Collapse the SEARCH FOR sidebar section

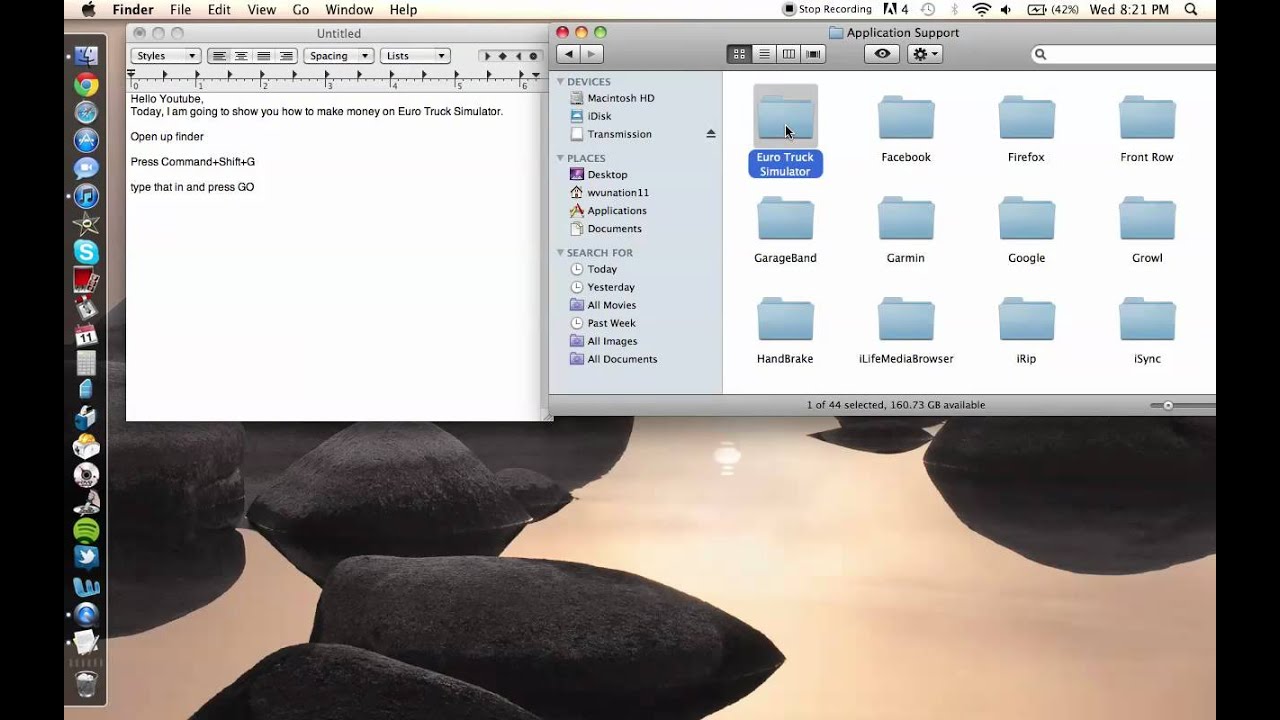(x=561, y=253)
